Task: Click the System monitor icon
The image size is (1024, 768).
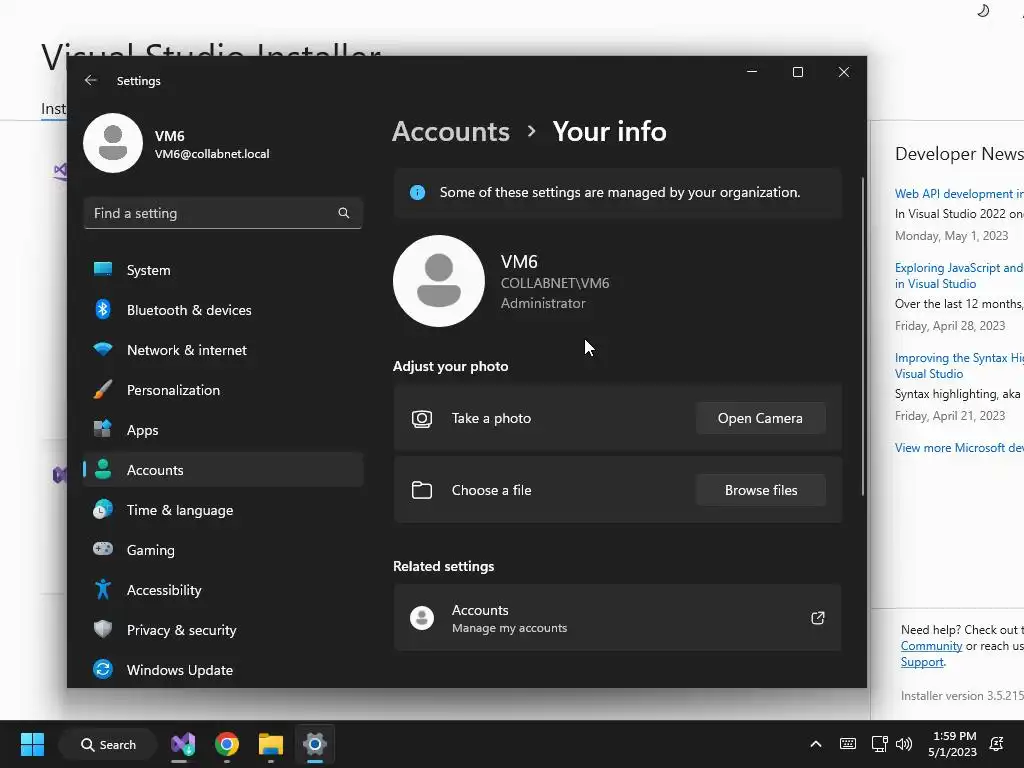Action: 103,269
